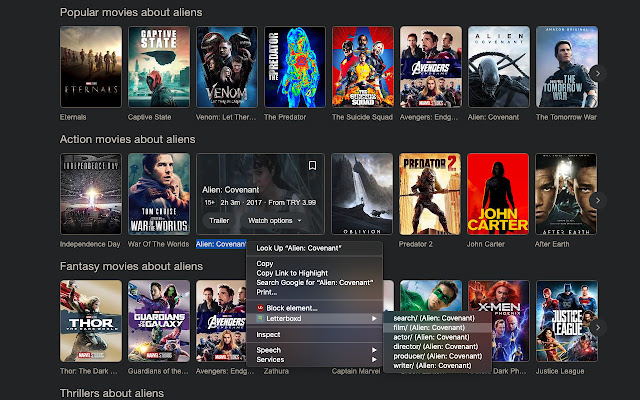Select Inspect in the context menu

tap(314, 335)
